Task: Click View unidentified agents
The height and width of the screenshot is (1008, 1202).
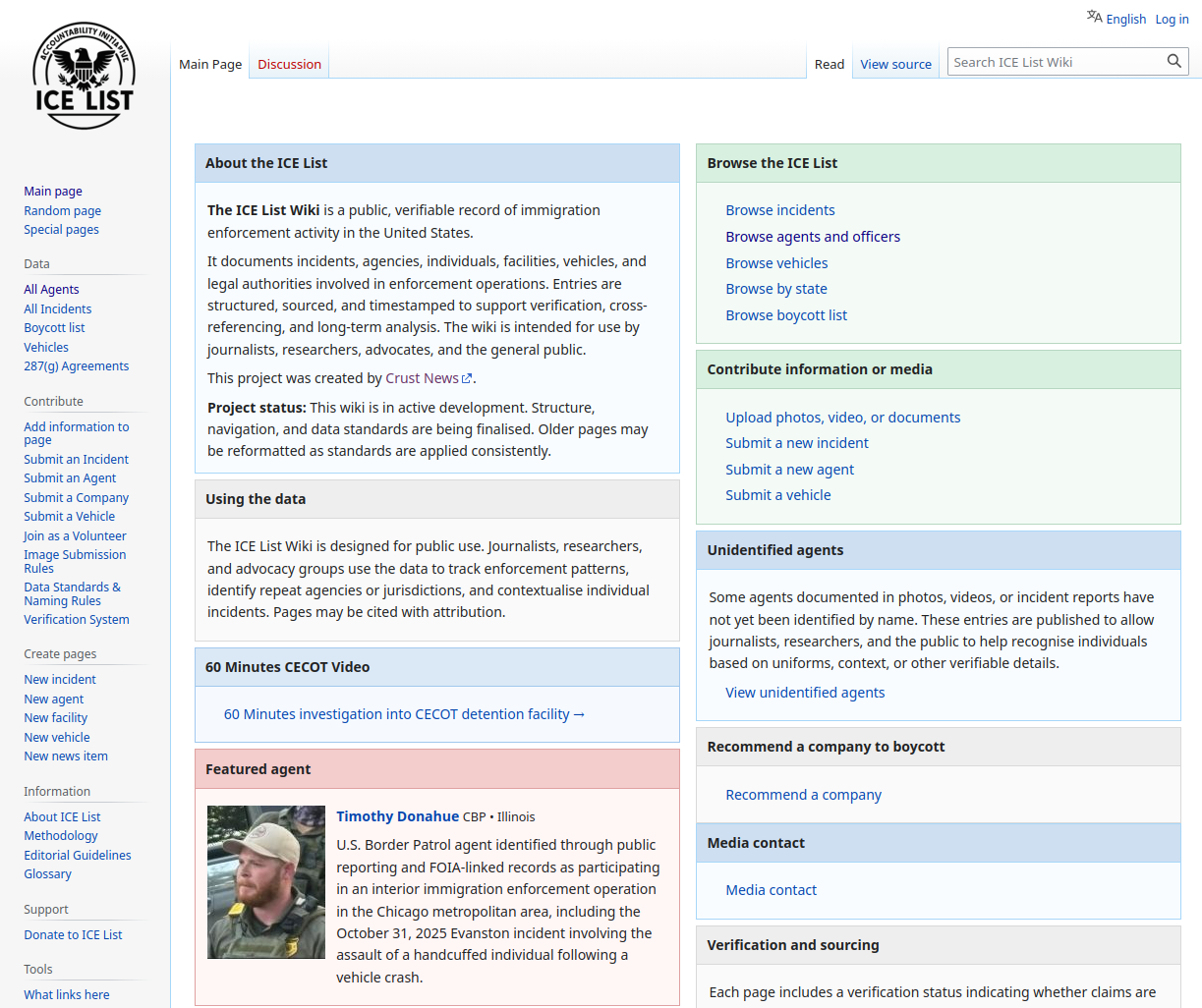Action: pos(804,693)
